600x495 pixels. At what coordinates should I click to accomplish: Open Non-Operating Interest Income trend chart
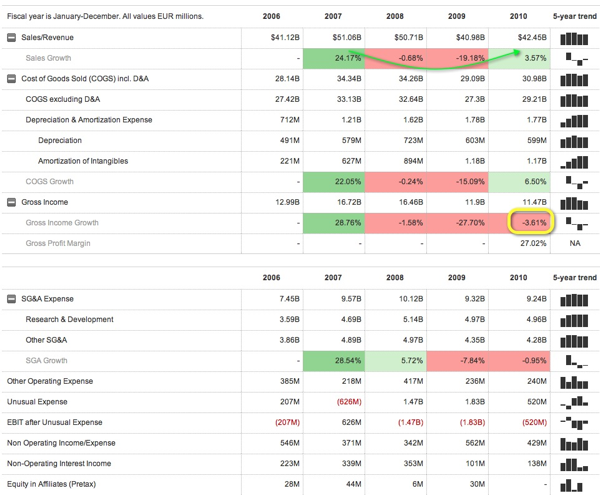pos(574,465)
